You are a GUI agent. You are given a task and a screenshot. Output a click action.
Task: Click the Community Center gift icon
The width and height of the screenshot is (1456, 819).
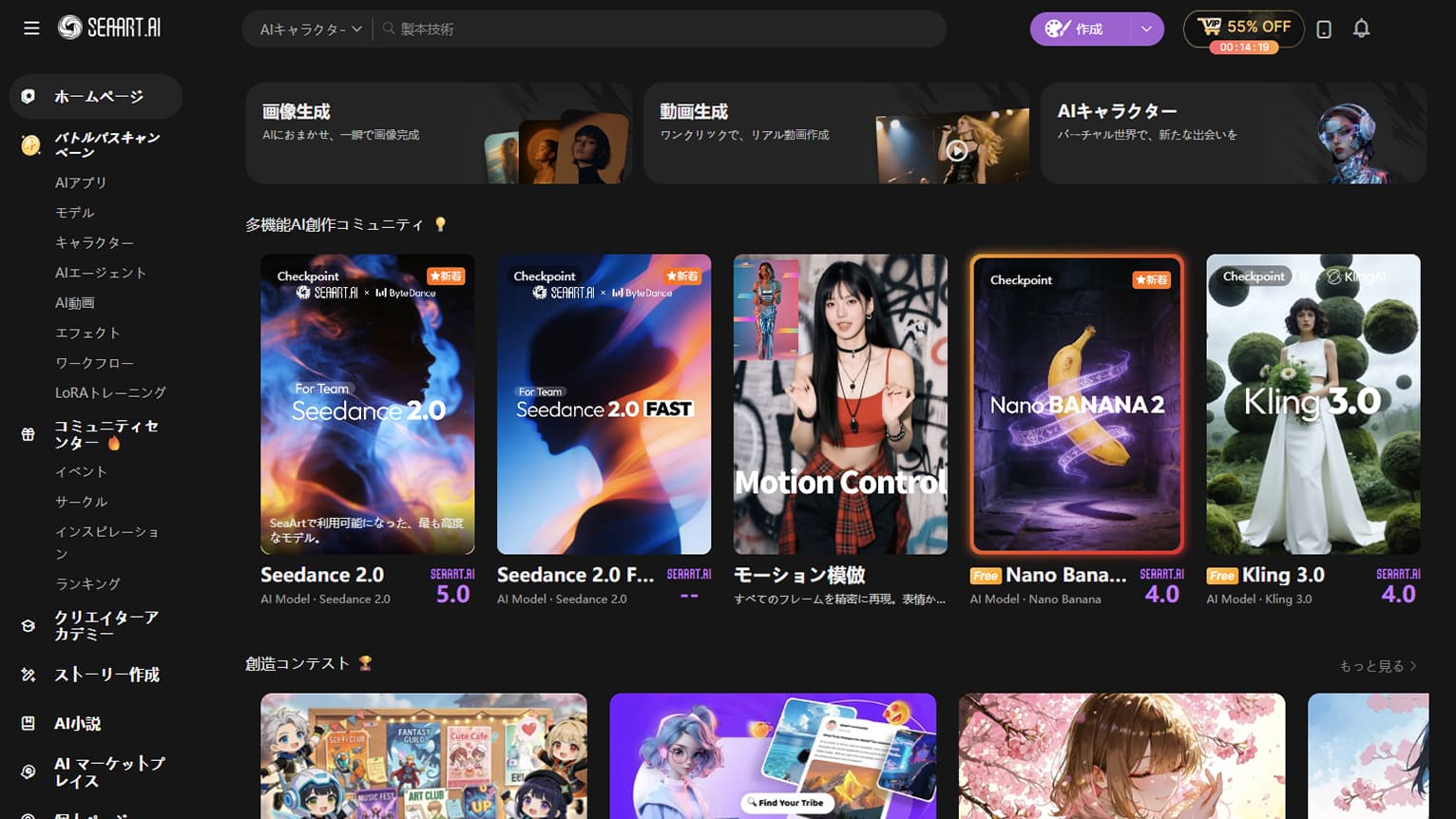[29, 434]
